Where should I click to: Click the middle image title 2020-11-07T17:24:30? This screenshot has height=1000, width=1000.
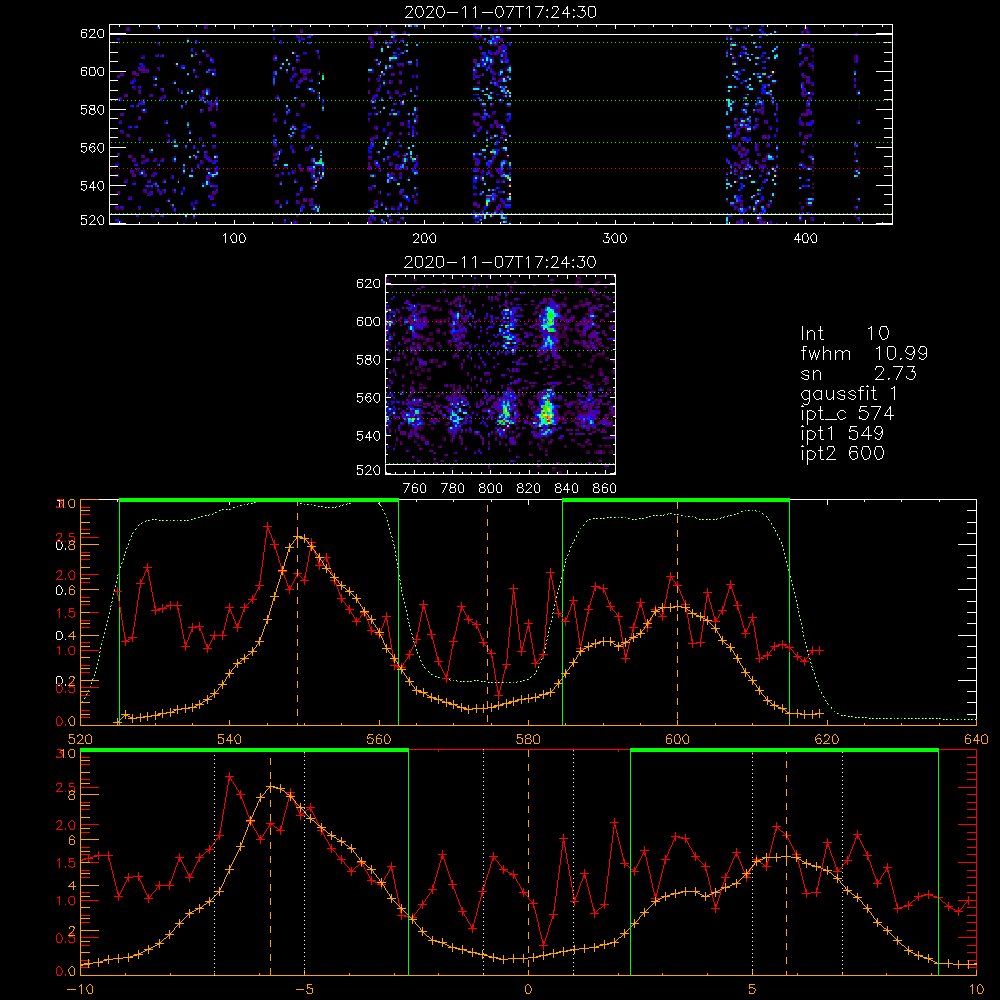pyautogui.click(x=501, y=262)
